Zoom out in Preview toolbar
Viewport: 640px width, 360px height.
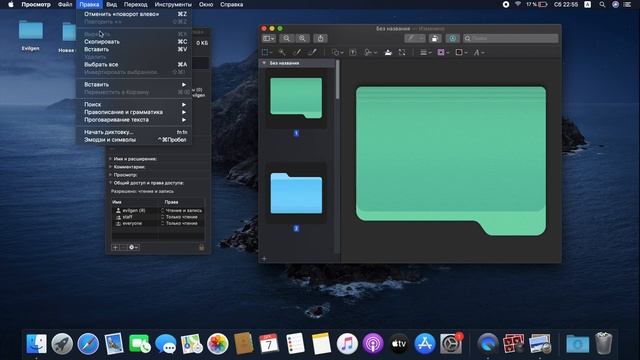[x=287, y=38]
